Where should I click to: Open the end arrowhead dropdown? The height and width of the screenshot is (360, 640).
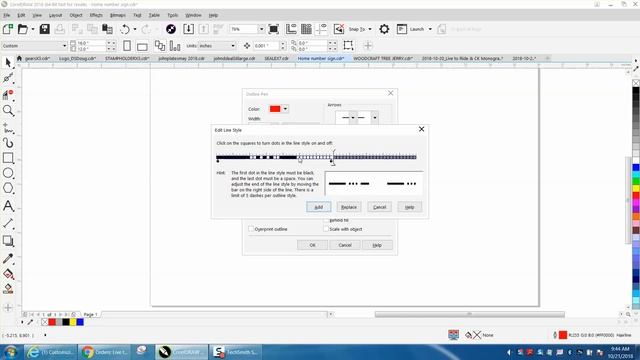tap(375, 118)
